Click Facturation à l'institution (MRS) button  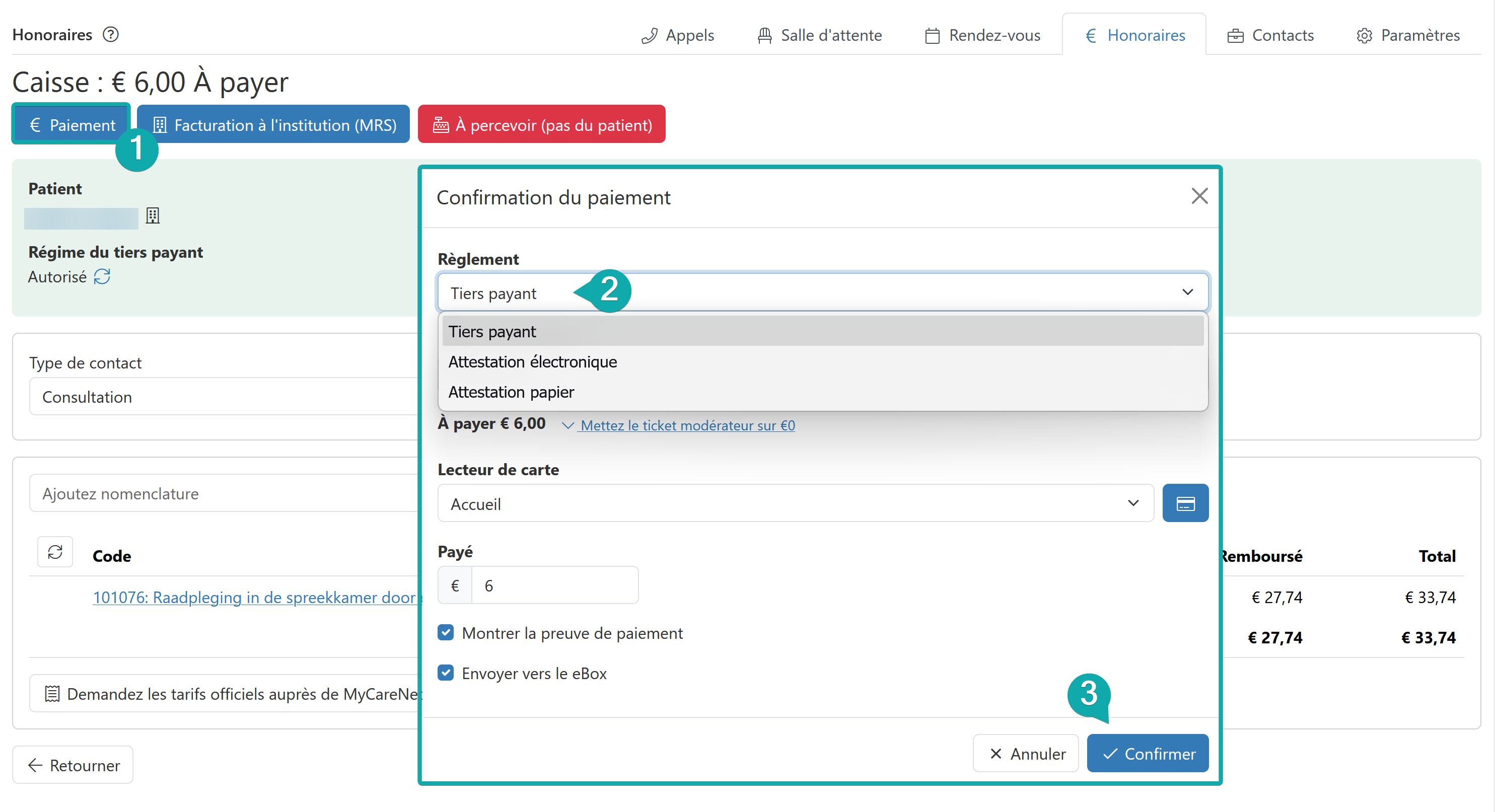[273, 125]
